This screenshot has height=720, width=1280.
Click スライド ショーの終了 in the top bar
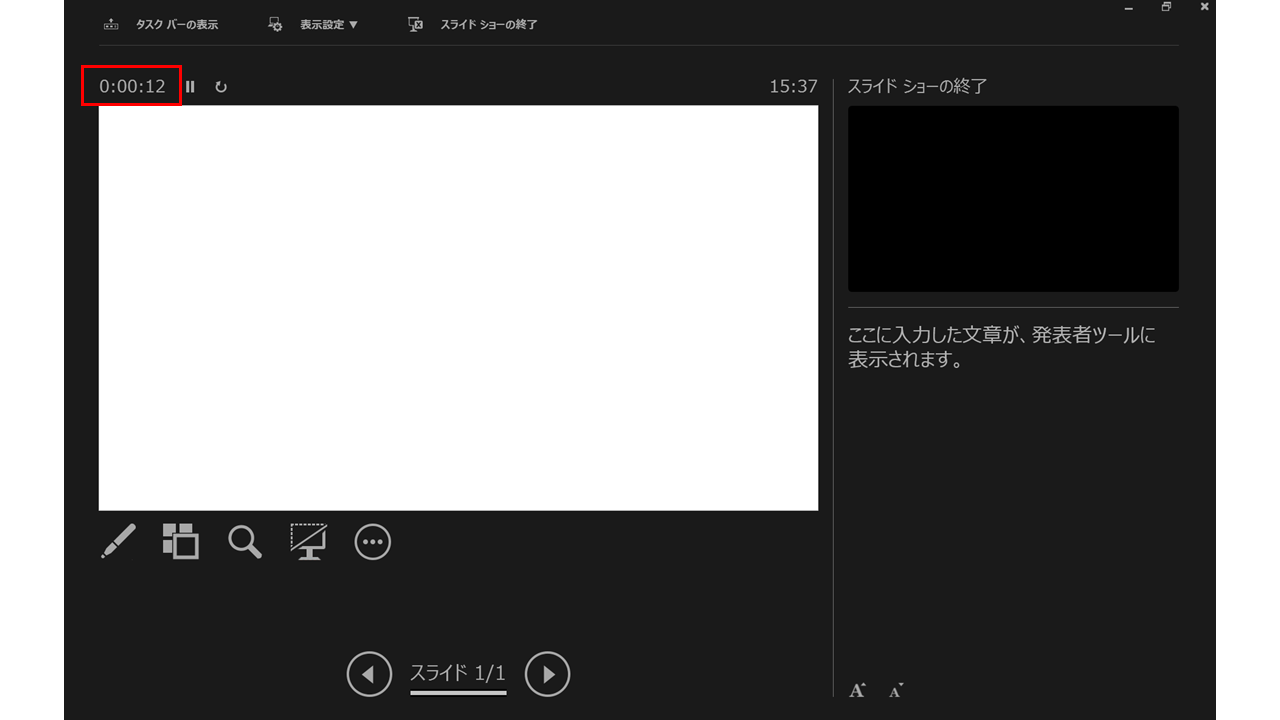click(x=474, y=24)
